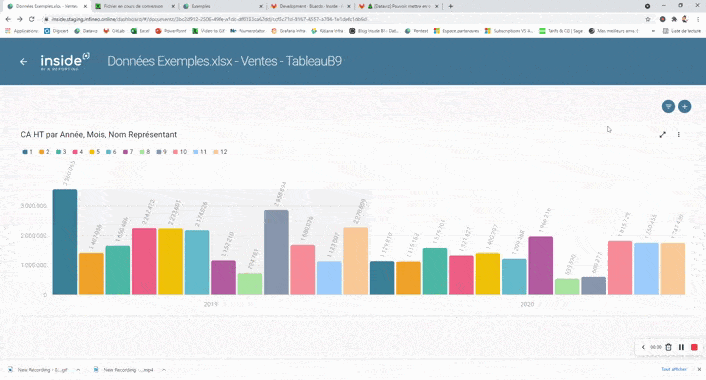This screenshot has width=706, height=380.
Task: Click the back arrow in the blue header
Action: (23, 62)
